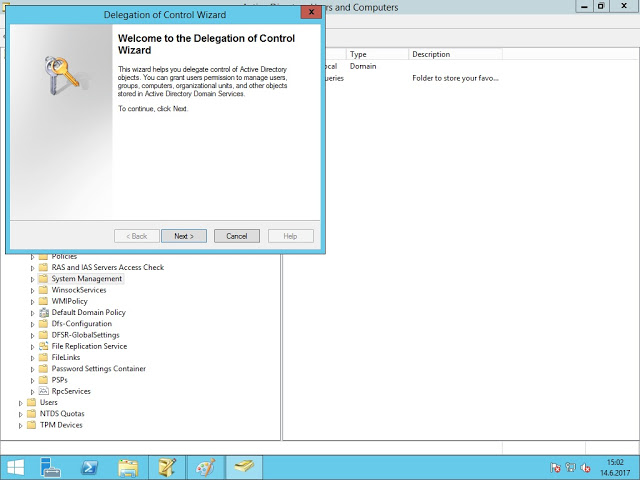Click the File Replication Service icon

point(43,346)
